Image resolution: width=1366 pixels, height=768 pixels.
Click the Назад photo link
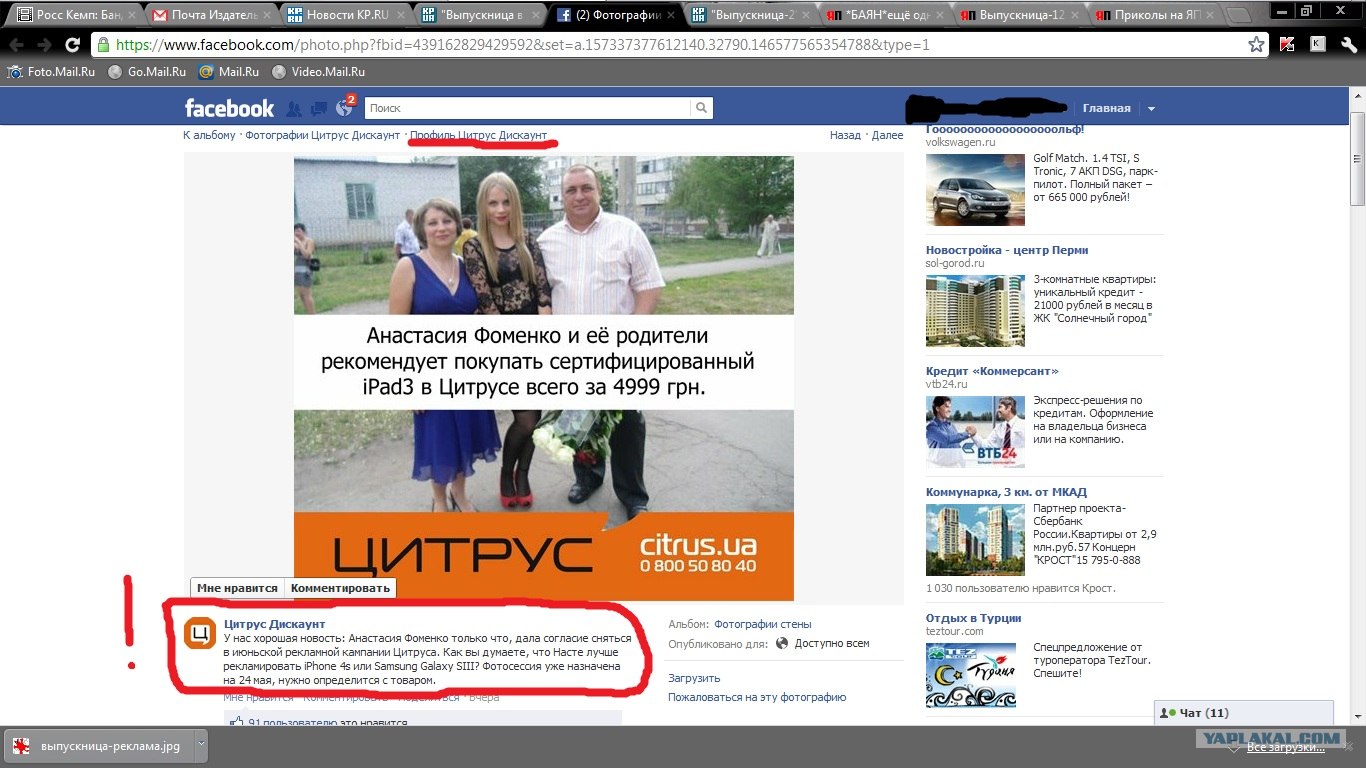coord(845,135)
